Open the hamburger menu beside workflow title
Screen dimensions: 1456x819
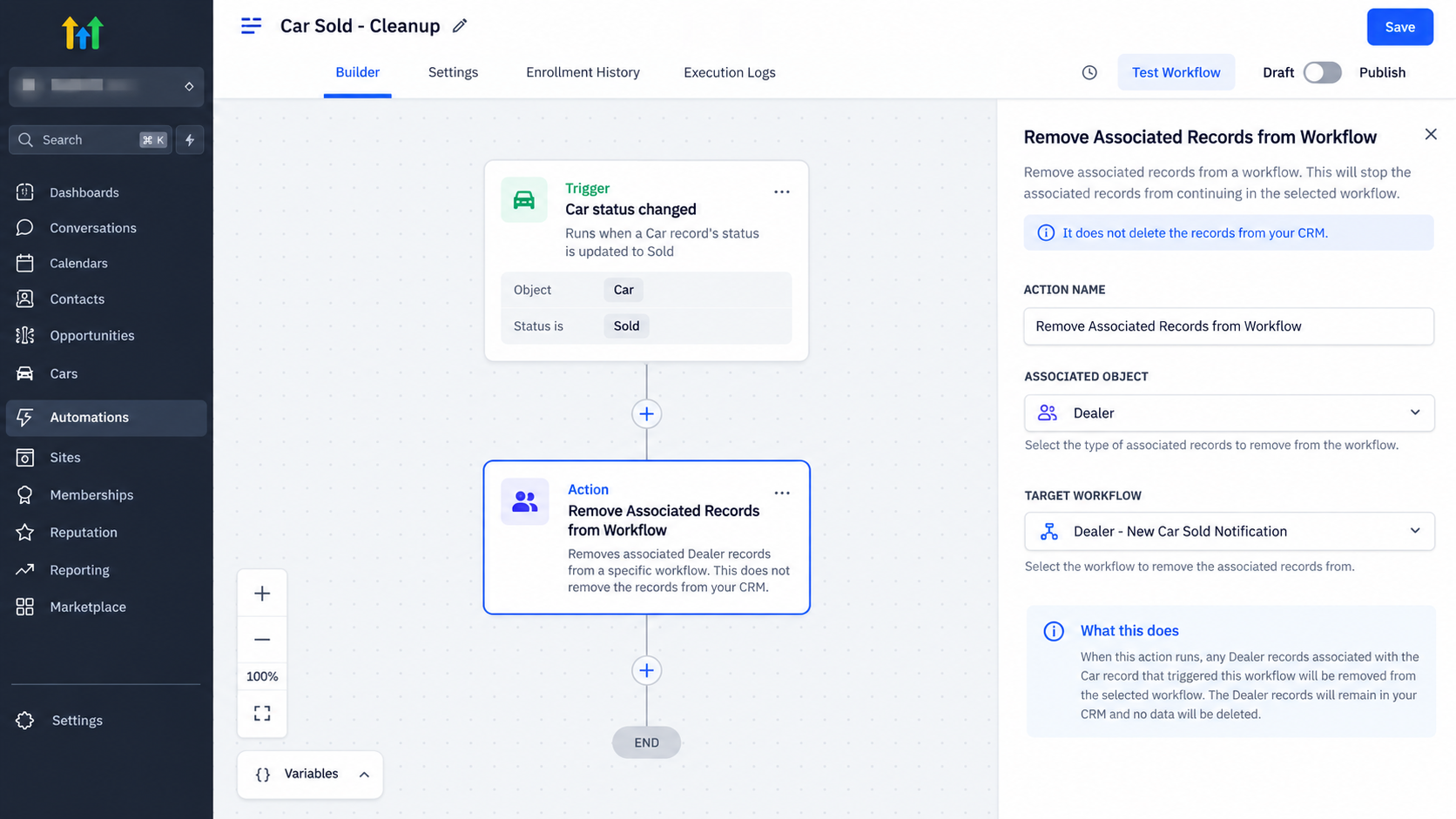point(251,26)
